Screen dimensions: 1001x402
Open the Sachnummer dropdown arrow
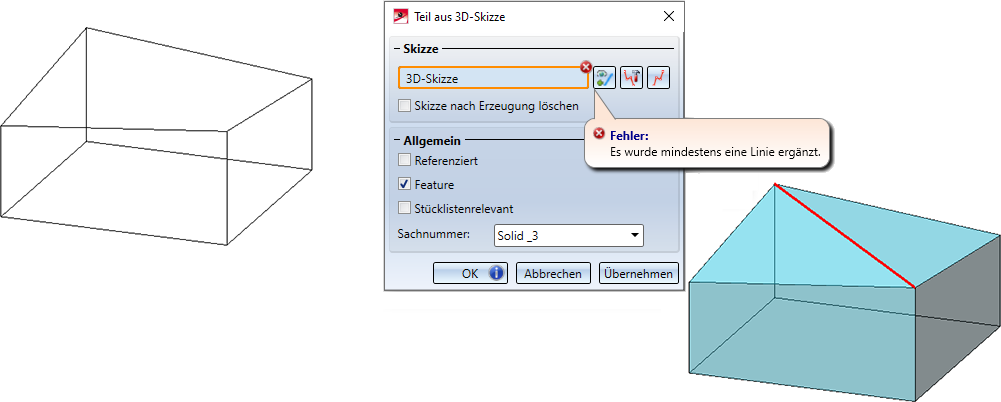tap(634, 235)
